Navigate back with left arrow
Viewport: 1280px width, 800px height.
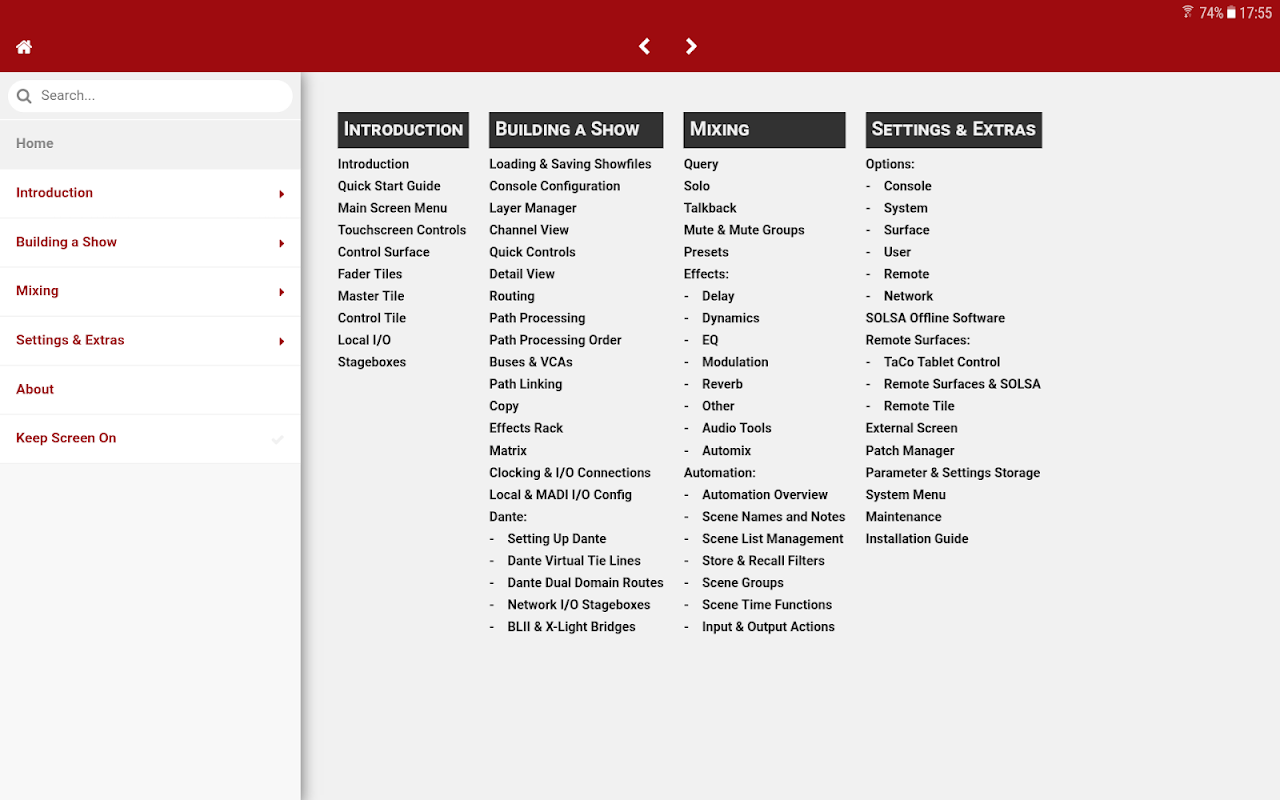pyautogui.click(x=644, y=46)
